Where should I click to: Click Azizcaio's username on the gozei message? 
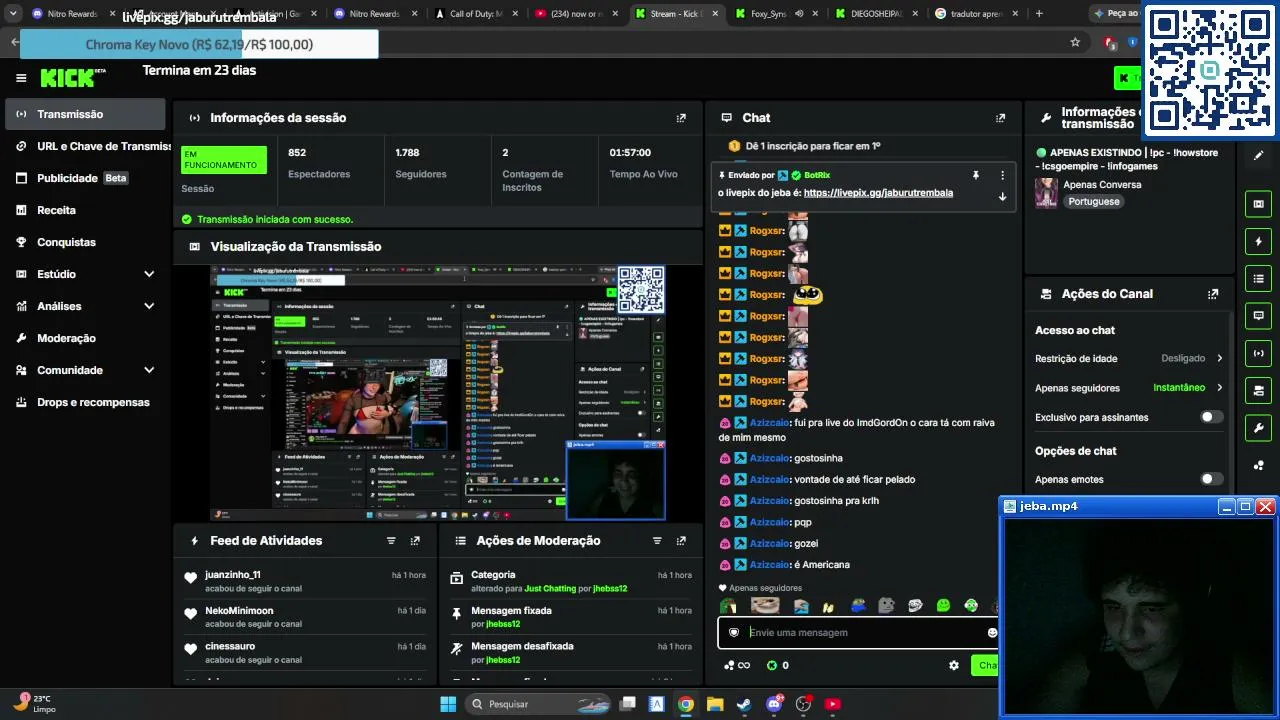coord(770,544)
